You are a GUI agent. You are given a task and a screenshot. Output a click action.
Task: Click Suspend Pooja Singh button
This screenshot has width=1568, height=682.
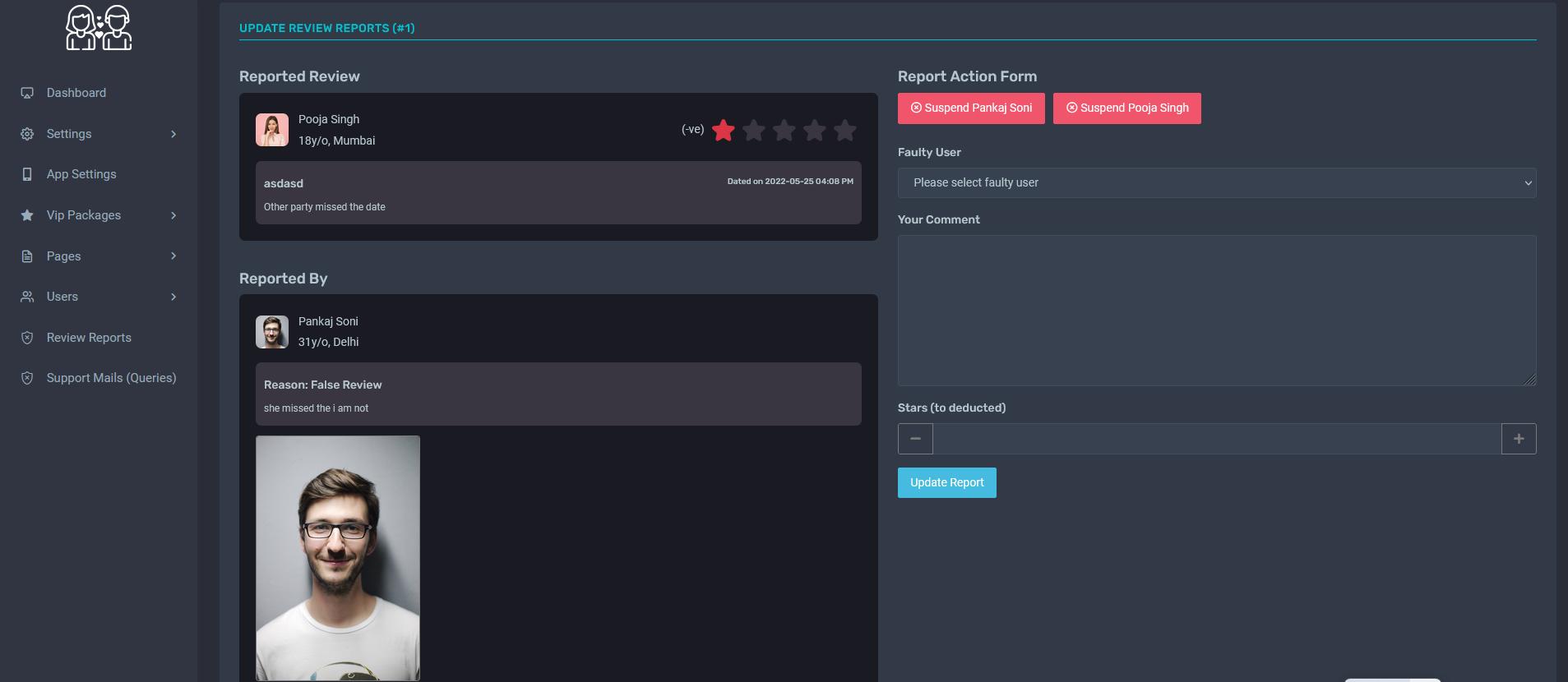coord(1127,108)
